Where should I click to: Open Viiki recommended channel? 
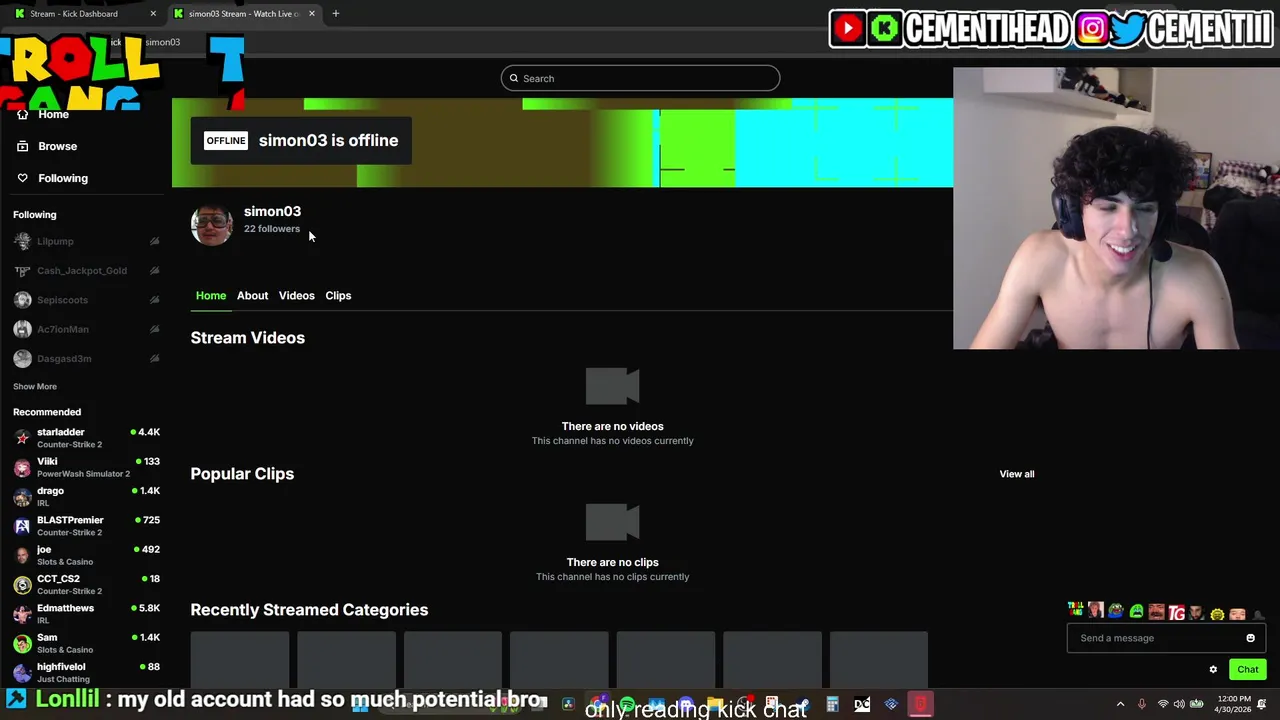pos(86,467)
